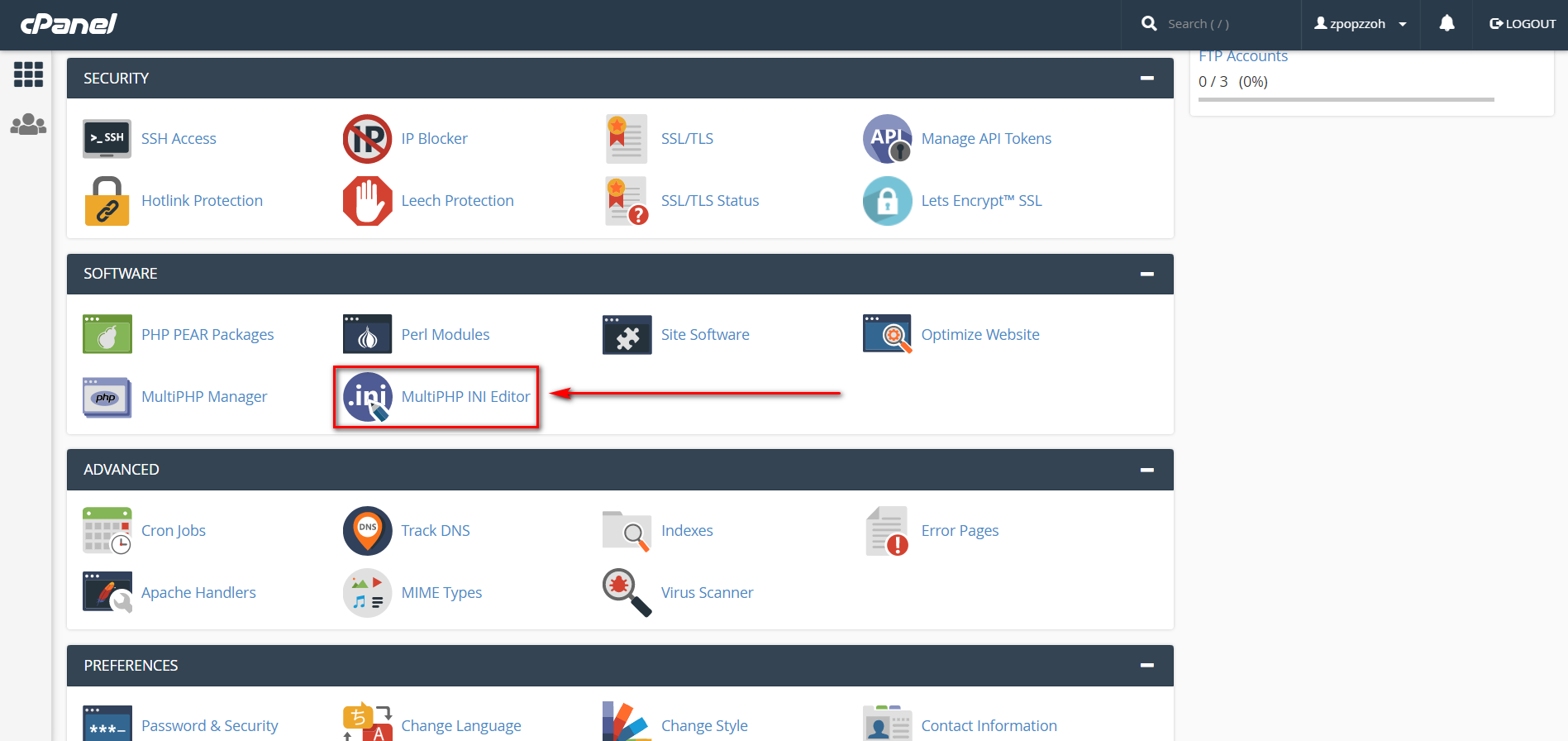This screenshot has height=741, width=1568.
Task: Open the Lets Encrypt SSL icon
Action: [888, 200]
